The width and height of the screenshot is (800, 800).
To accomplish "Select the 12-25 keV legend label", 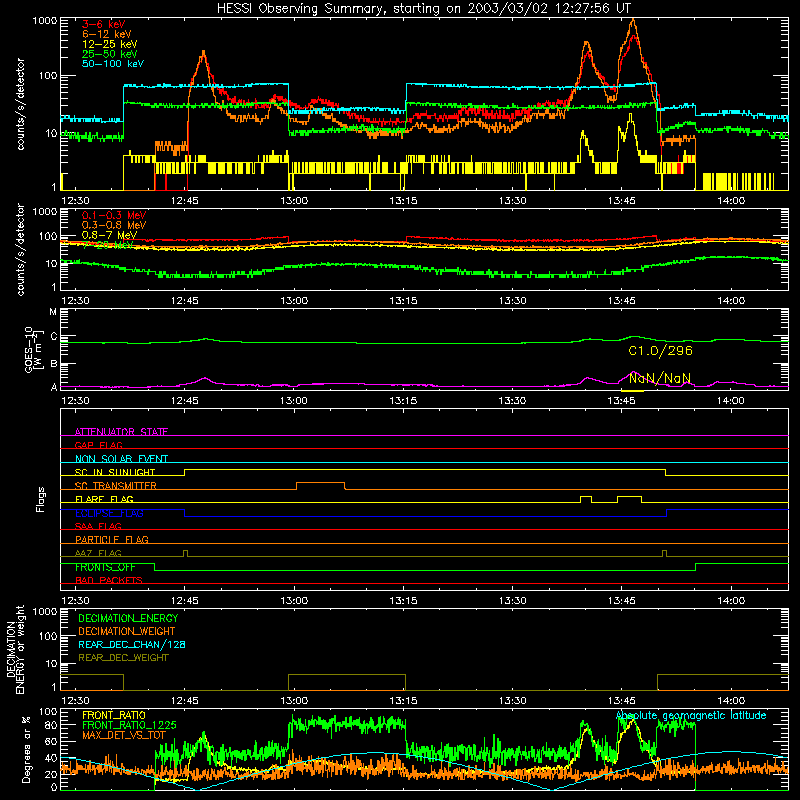I will (x=109, y=44).
